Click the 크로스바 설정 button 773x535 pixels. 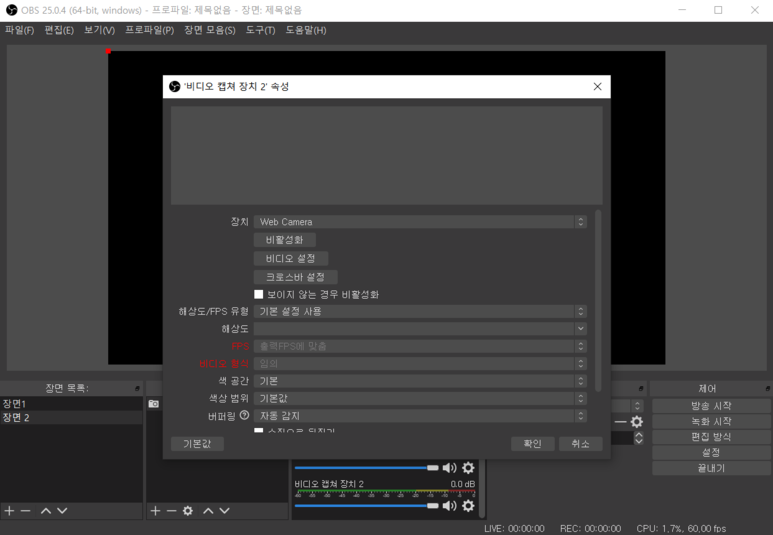pos(295,277)
